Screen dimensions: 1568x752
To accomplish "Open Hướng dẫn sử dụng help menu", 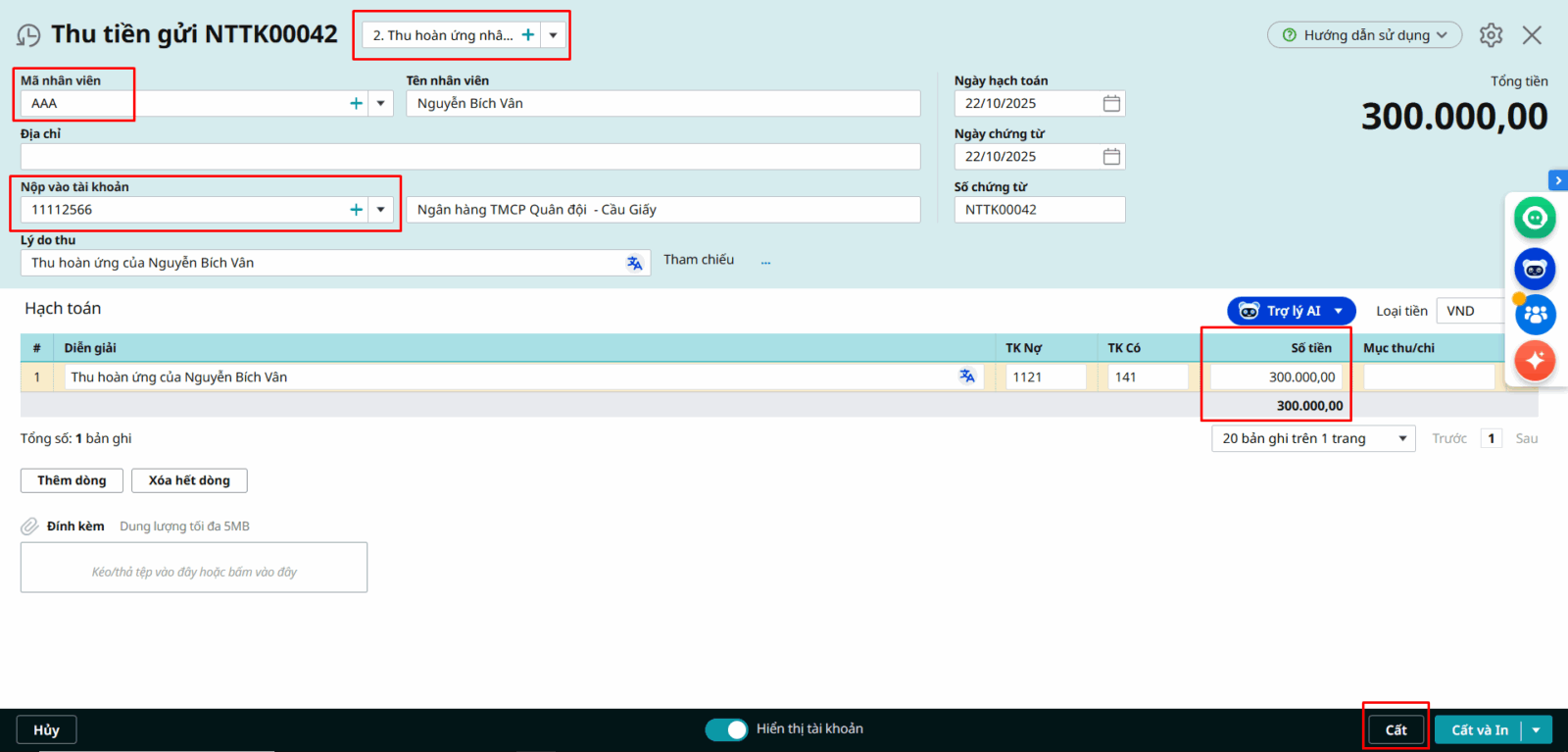I will (x=1364, y=35).
